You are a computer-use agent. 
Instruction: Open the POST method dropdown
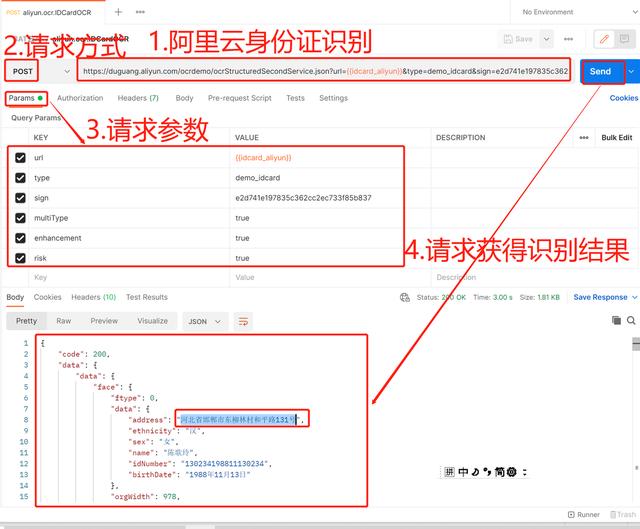pyautogui.click(x=39, y=71)
